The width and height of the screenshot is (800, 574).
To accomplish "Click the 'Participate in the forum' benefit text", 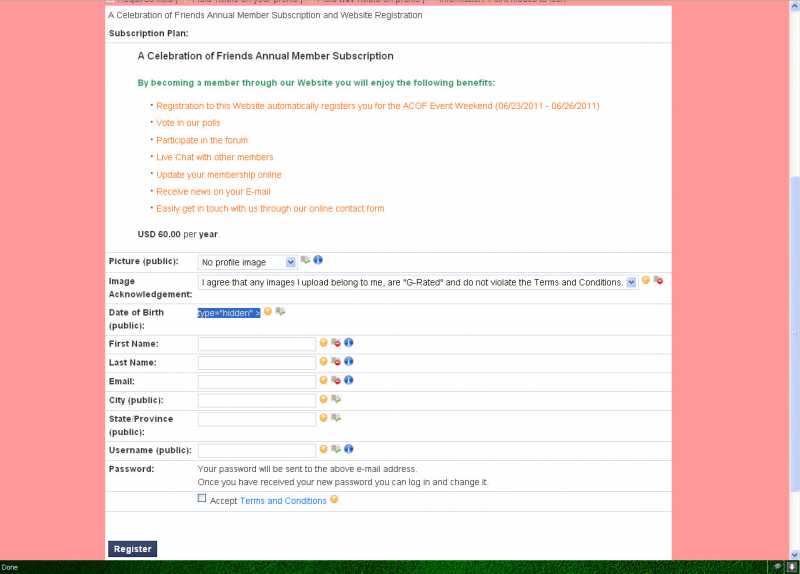I will [x=202, y=140].
